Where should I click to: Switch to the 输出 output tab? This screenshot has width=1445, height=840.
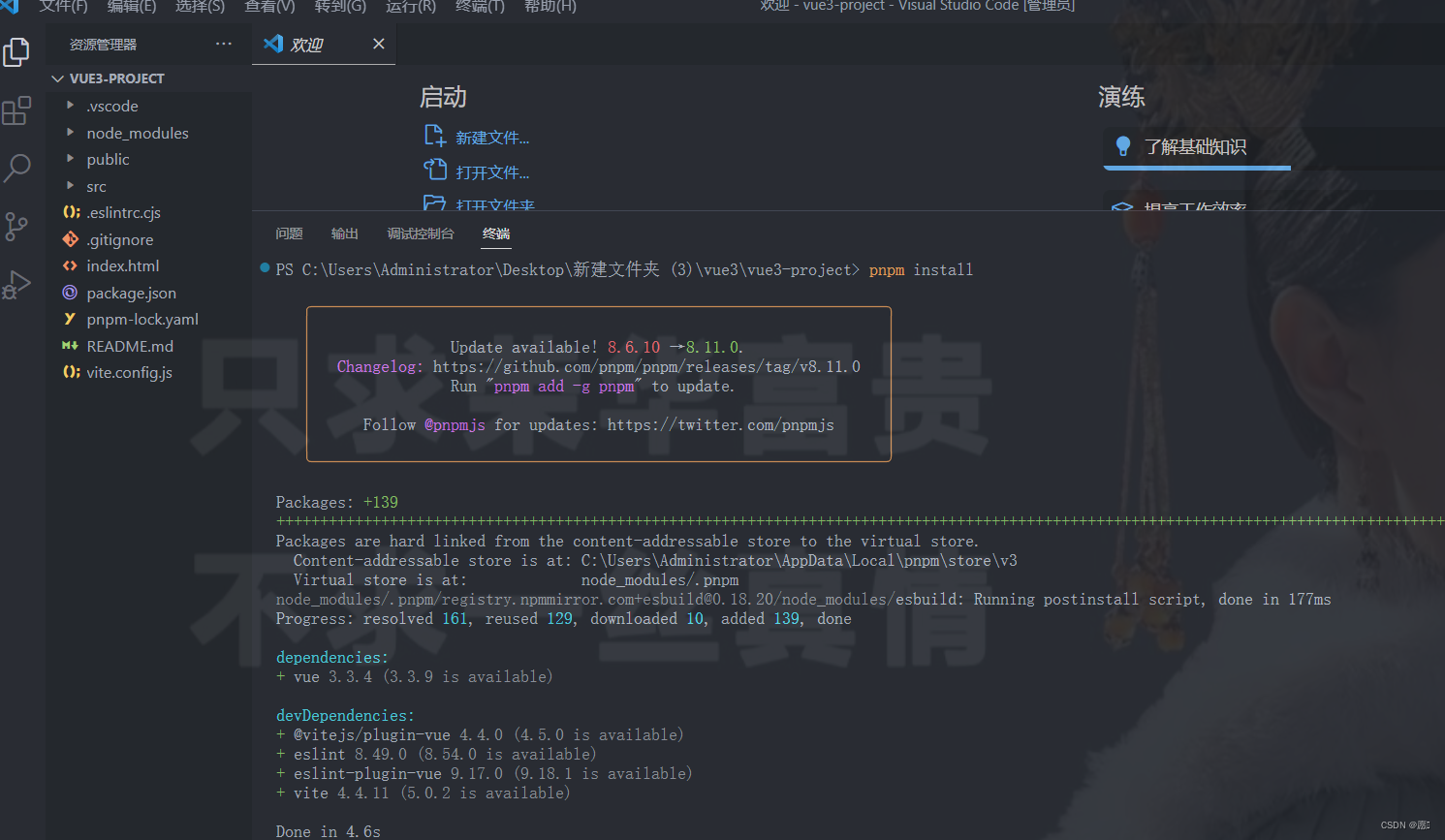(x=344, y=233)
